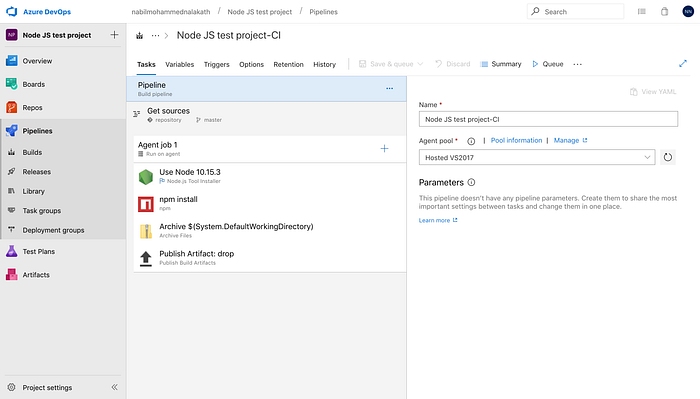Click the Discard button

tap(453, 64)
